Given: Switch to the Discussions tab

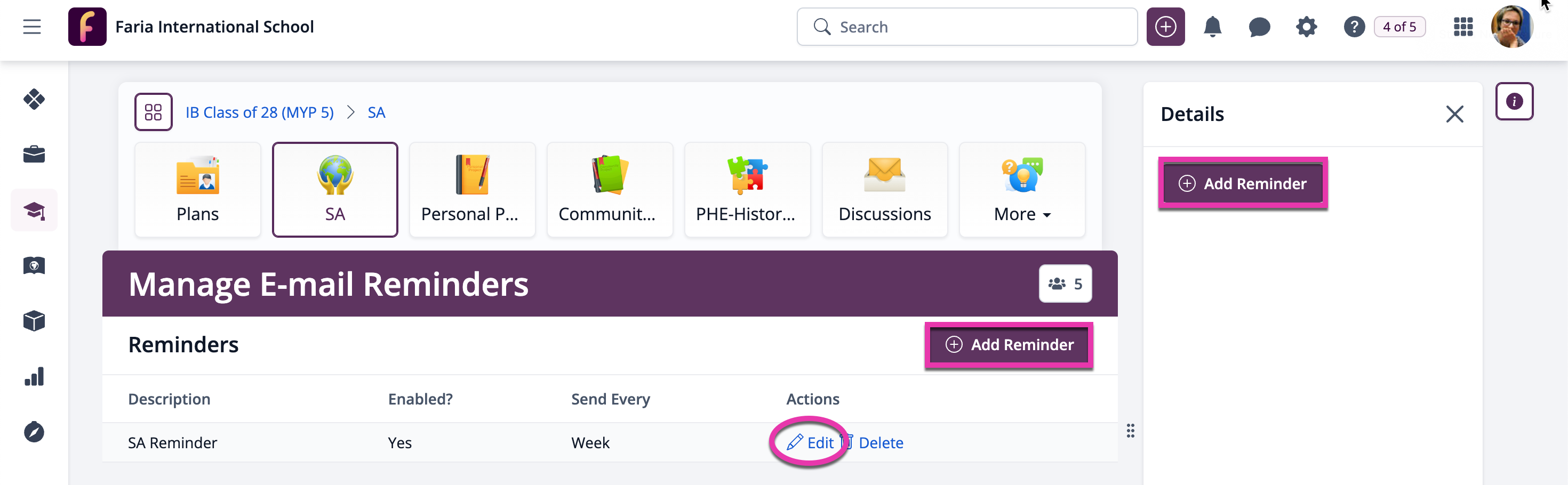Looking at the screenshot, I should (x=884, y=190).
